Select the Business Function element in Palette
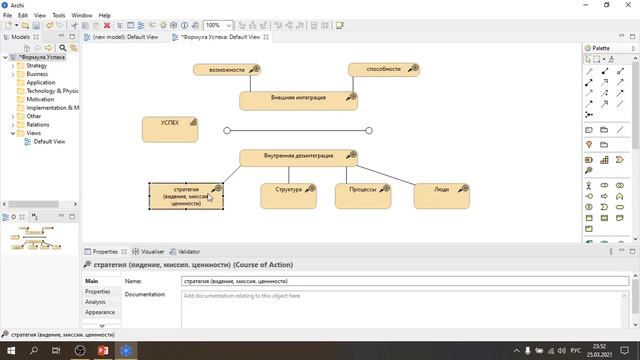This screenshot has width=640, height=360. coord(620,196)
